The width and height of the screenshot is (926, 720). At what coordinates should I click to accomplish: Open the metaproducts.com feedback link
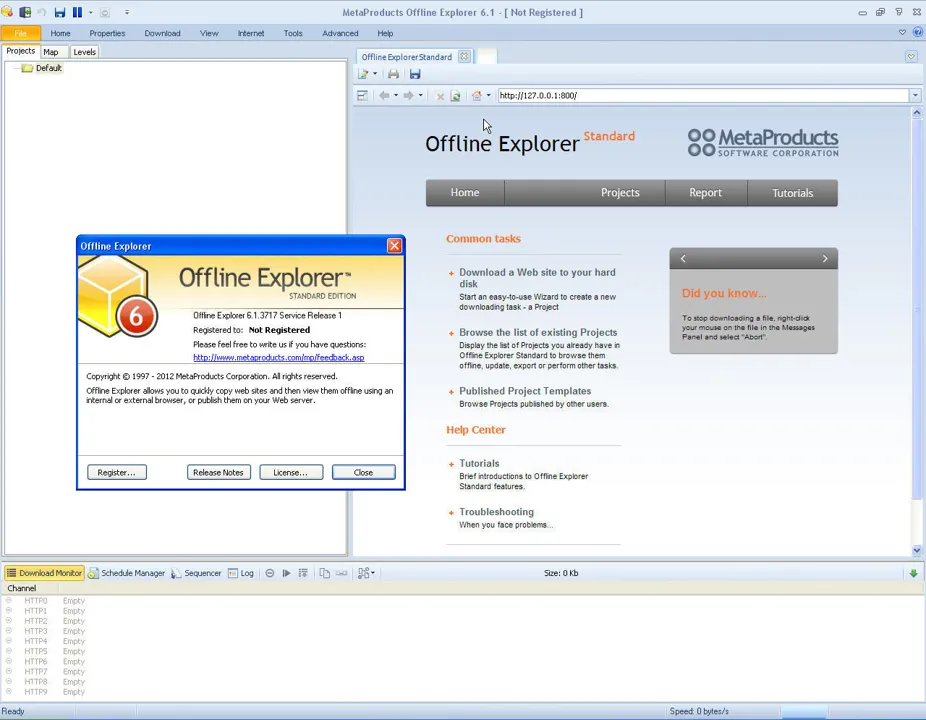pyautogui.click(x=279, y=357)
